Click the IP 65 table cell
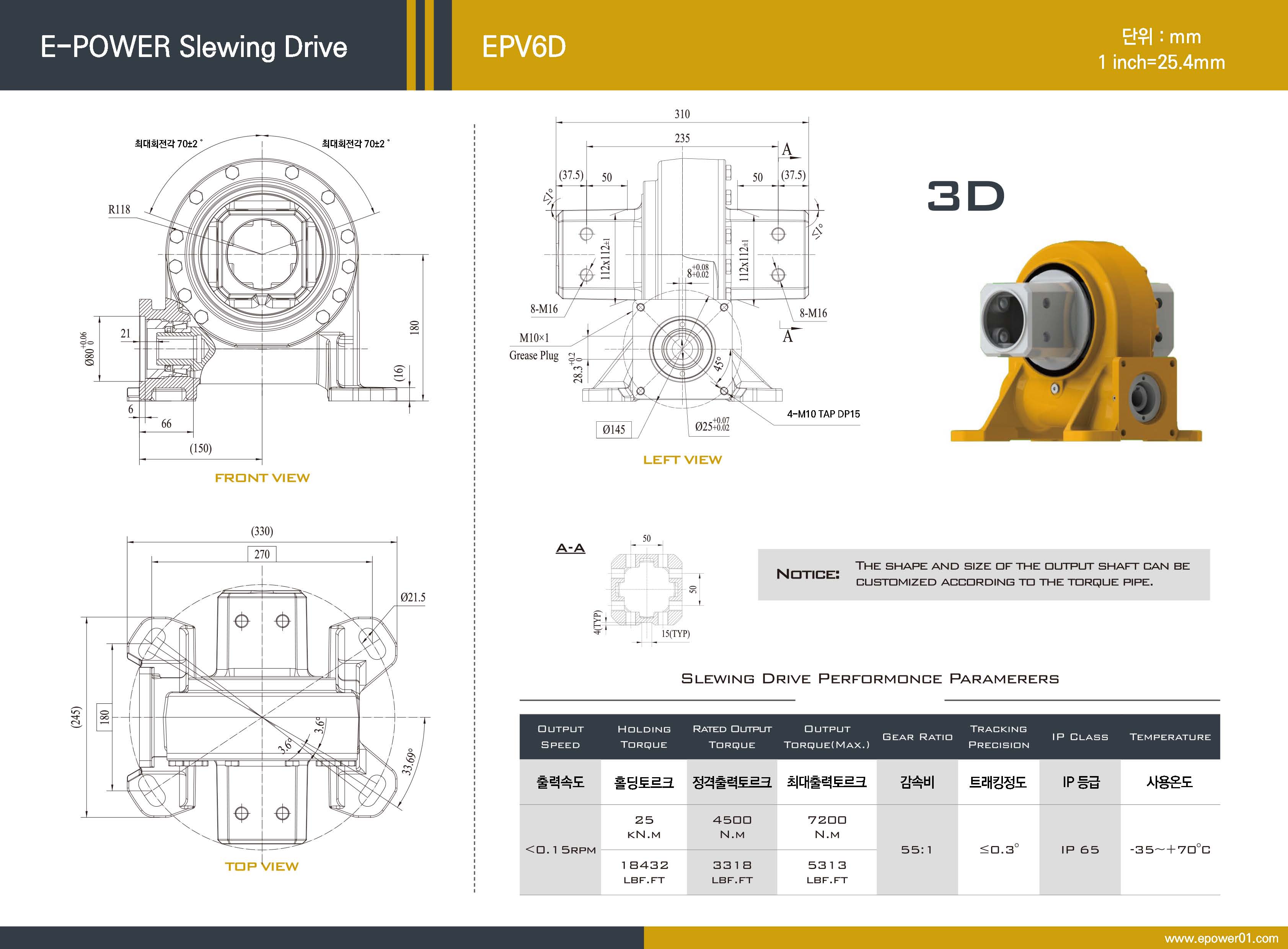 click(x=1080, y=850)
